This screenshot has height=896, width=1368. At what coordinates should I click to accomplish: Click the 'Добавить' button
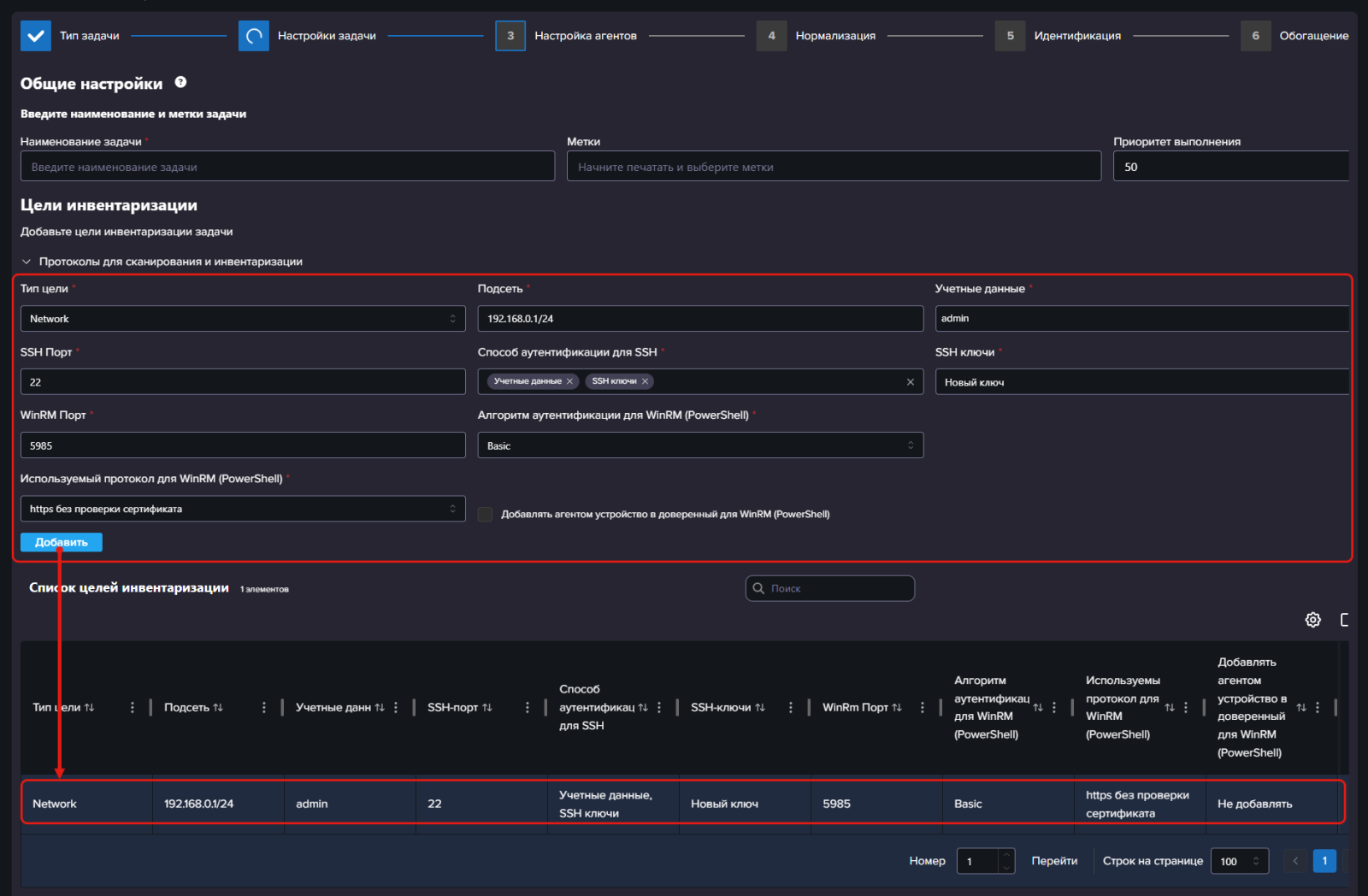(62, 542)
